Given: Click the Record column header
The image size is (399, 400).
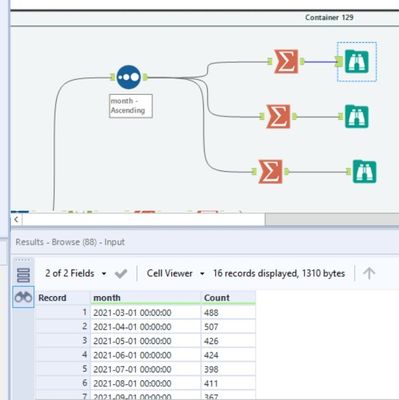Looking at the screenshot, I should (x=63, y=298).
